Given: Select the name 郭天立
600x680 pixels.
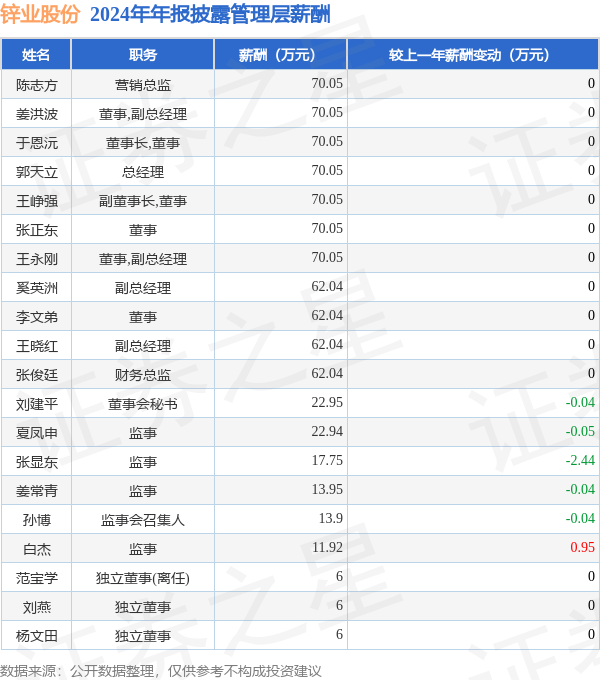Looking at the screenshot, I should pyautogui.click(x=37, y=172).
